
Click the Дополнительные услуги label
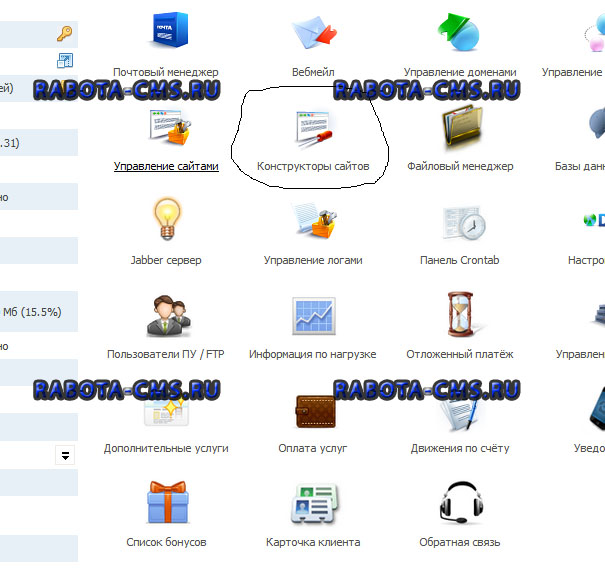pyautogui.click(x=166, y=448)
